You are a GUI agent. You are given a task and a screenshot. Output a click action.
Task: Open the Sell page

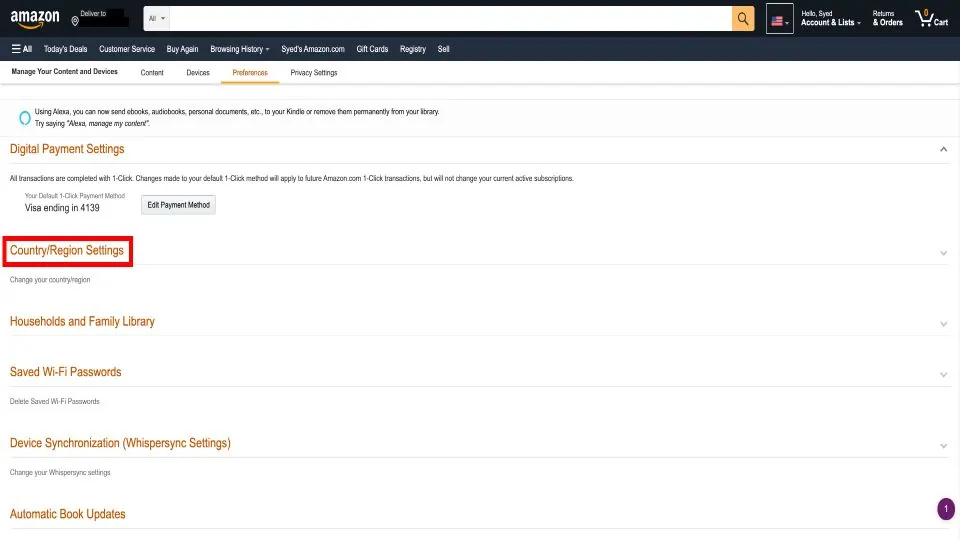pyautogui.click(x=443, y=49)
